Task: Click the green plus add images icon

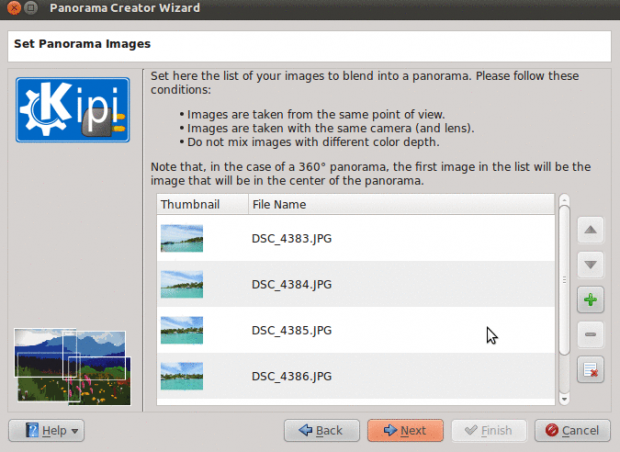Action: 590,299
